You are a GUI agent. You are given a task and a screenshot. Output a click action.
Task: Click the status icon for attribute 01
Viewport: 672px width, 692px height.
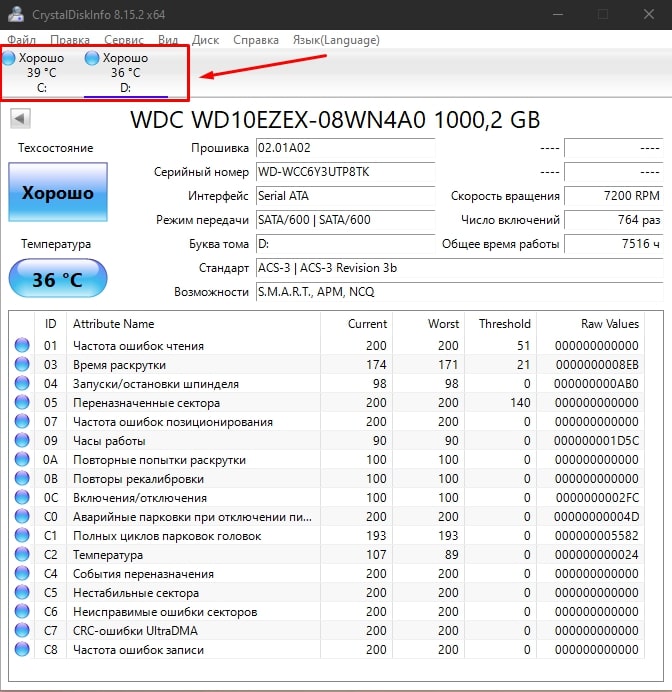pyautogui.click(x=22, y=345)
